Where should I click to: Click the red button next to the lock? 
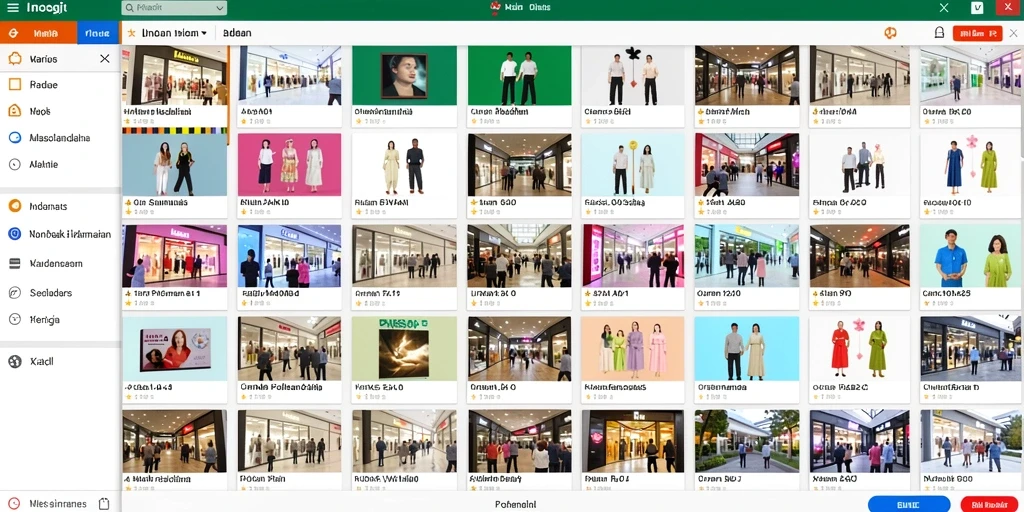coord(977,33)
